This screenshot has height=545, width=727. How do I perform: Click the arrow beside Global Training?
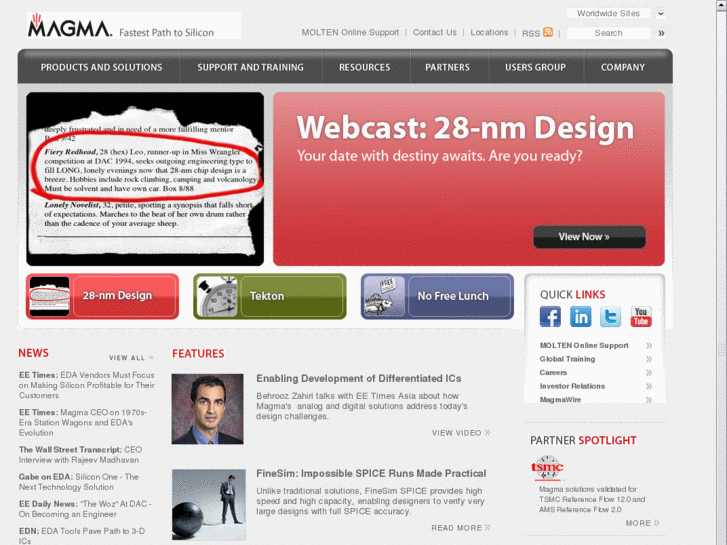pyautogui.click(x=649, y=359)
